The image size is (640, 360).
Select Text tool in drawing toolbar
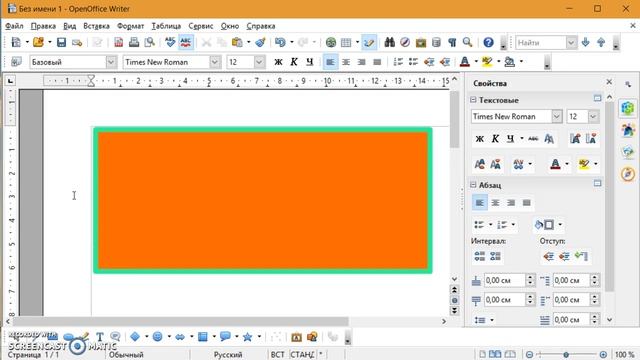pos(100,337)
